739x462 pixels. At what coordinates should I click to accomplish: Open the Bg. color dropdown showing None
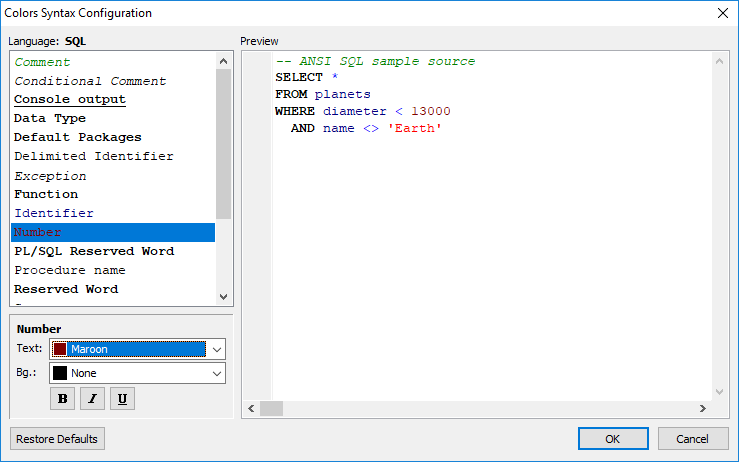click(138, 373)
